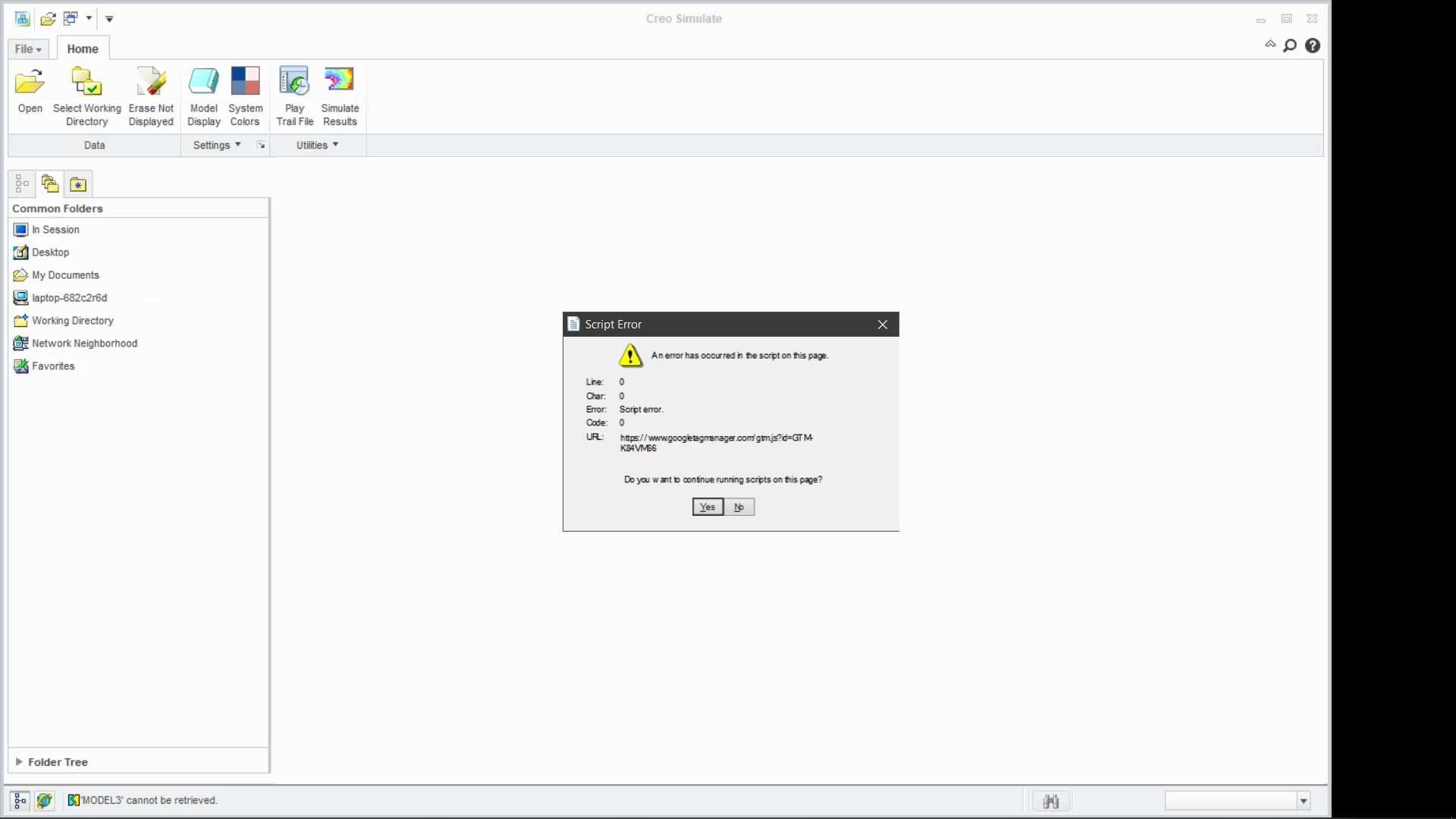Screen dimensions: 1456x819
Task: Click the Open folder icon in ribbon
Action: click(x=30, y=82)
